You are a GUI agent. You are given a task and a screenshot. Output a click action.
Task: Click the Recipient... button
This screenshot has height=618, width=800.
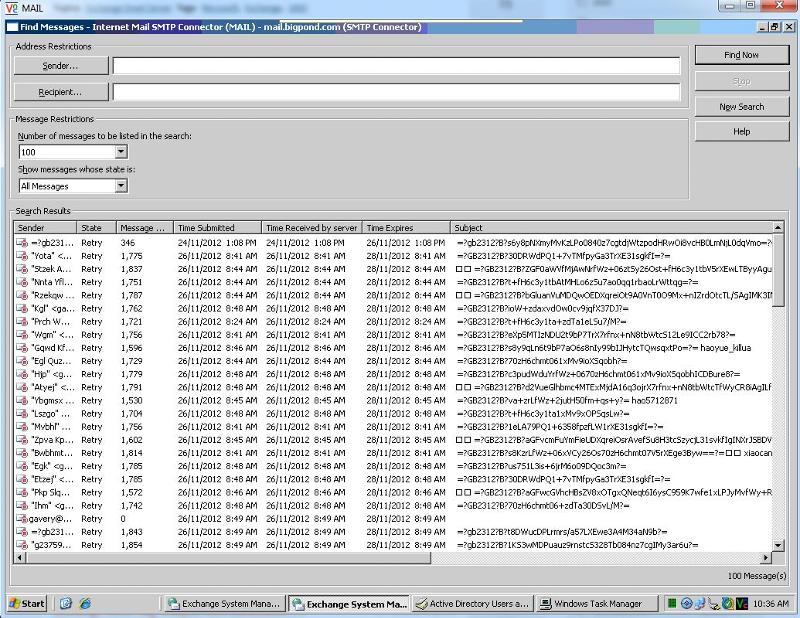point(62,91)
